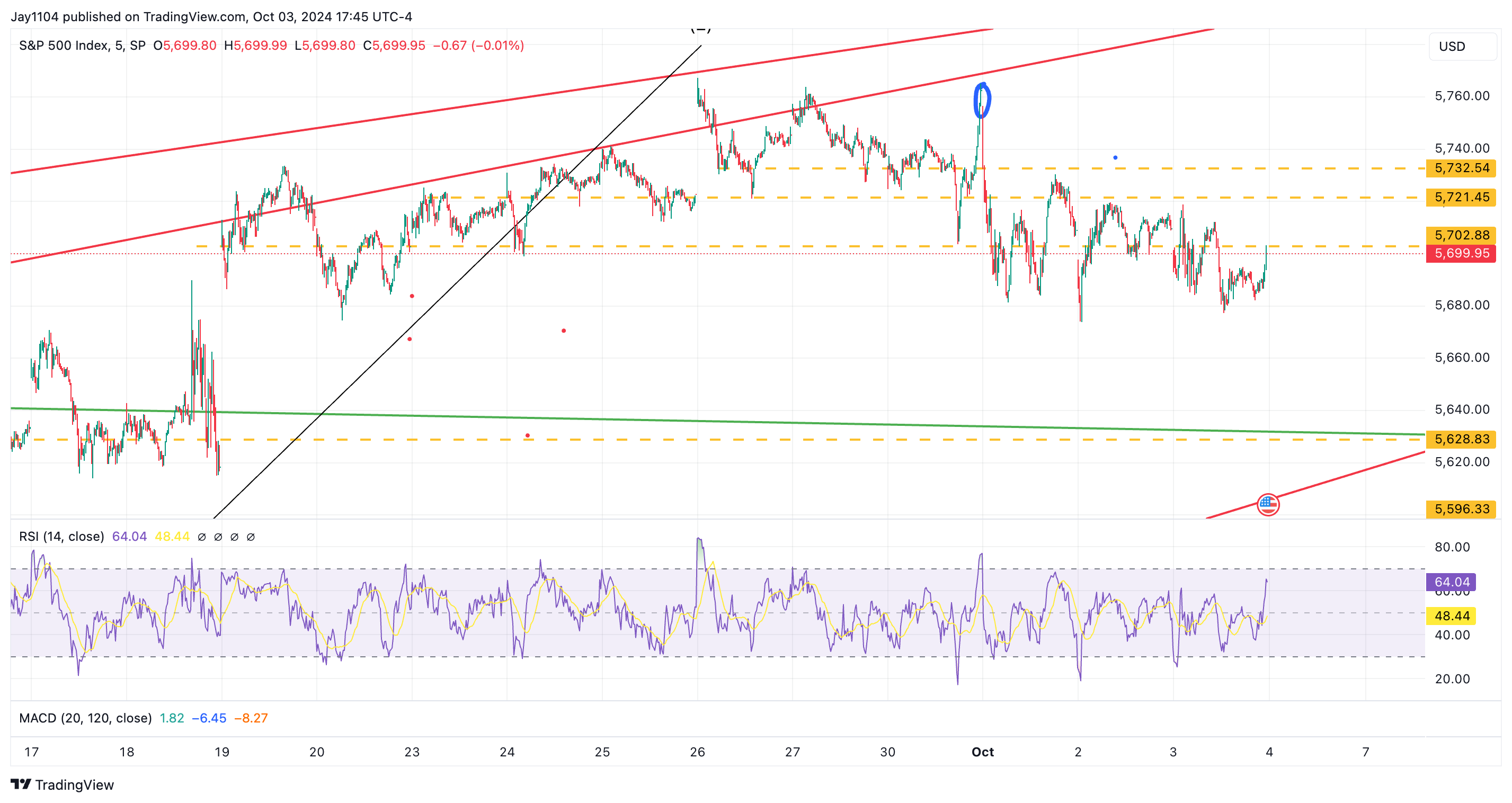The height and width of the screenshot is (803, 1512).
Task: Click the 5,721.45 price level label
Action: pos(1462,197)
